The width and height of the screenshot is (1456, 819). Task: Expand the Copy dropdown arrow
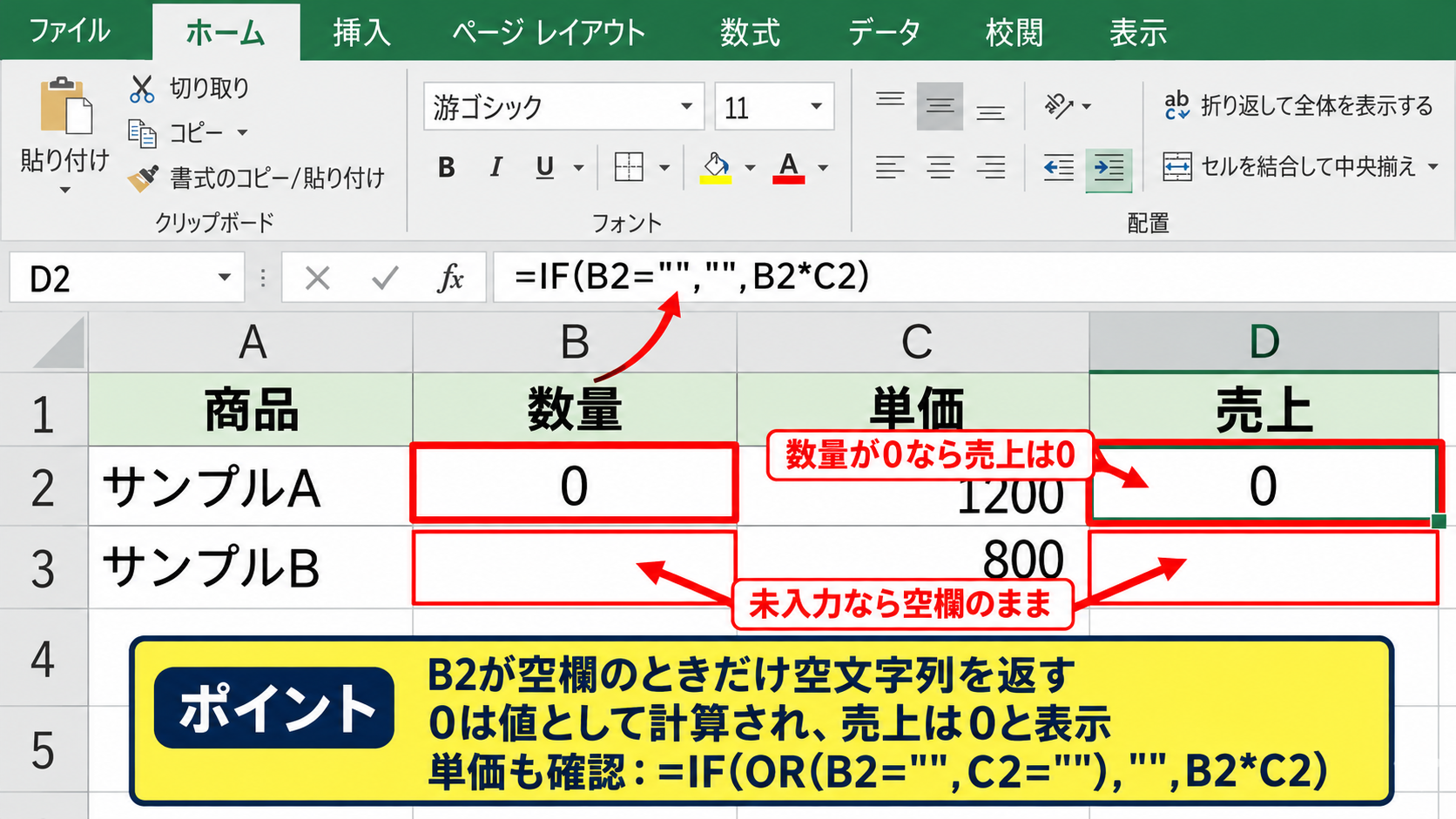point(242,133)
